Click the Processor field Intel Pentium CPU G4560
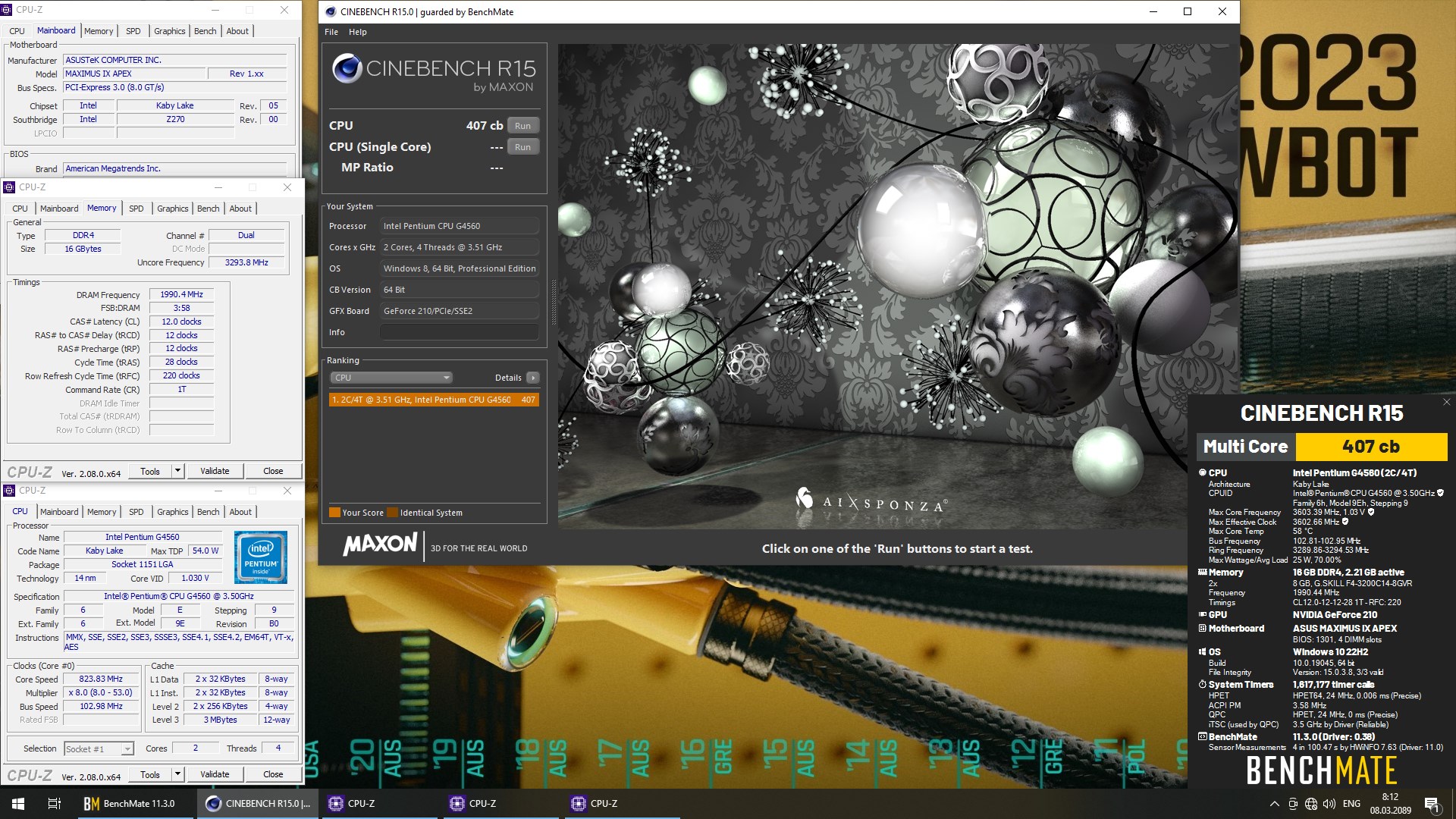This screenshot has width=1456, height=819. point(459,226)
